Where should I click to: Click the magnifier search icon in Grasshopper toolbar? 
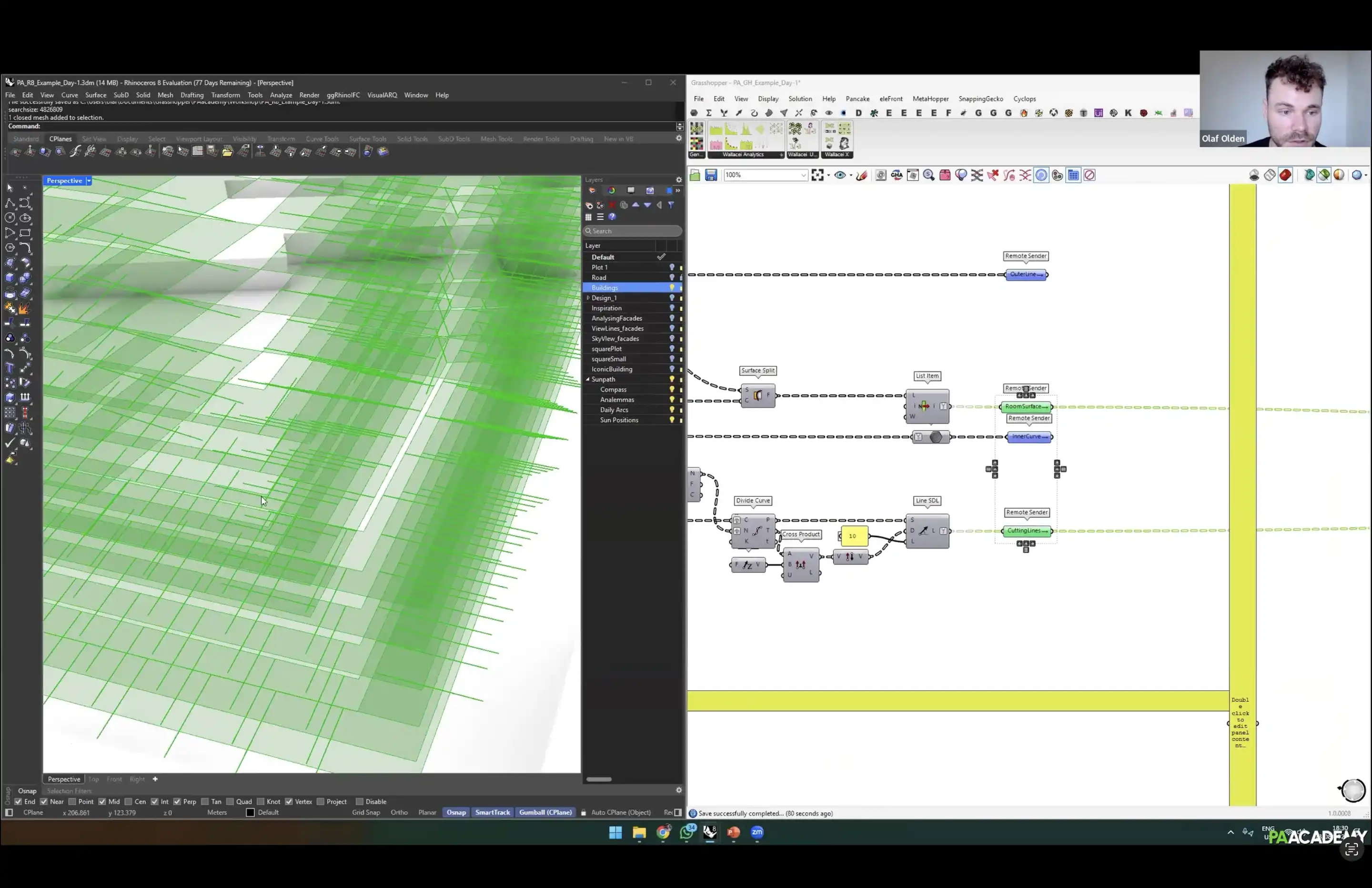pos(928,175)
